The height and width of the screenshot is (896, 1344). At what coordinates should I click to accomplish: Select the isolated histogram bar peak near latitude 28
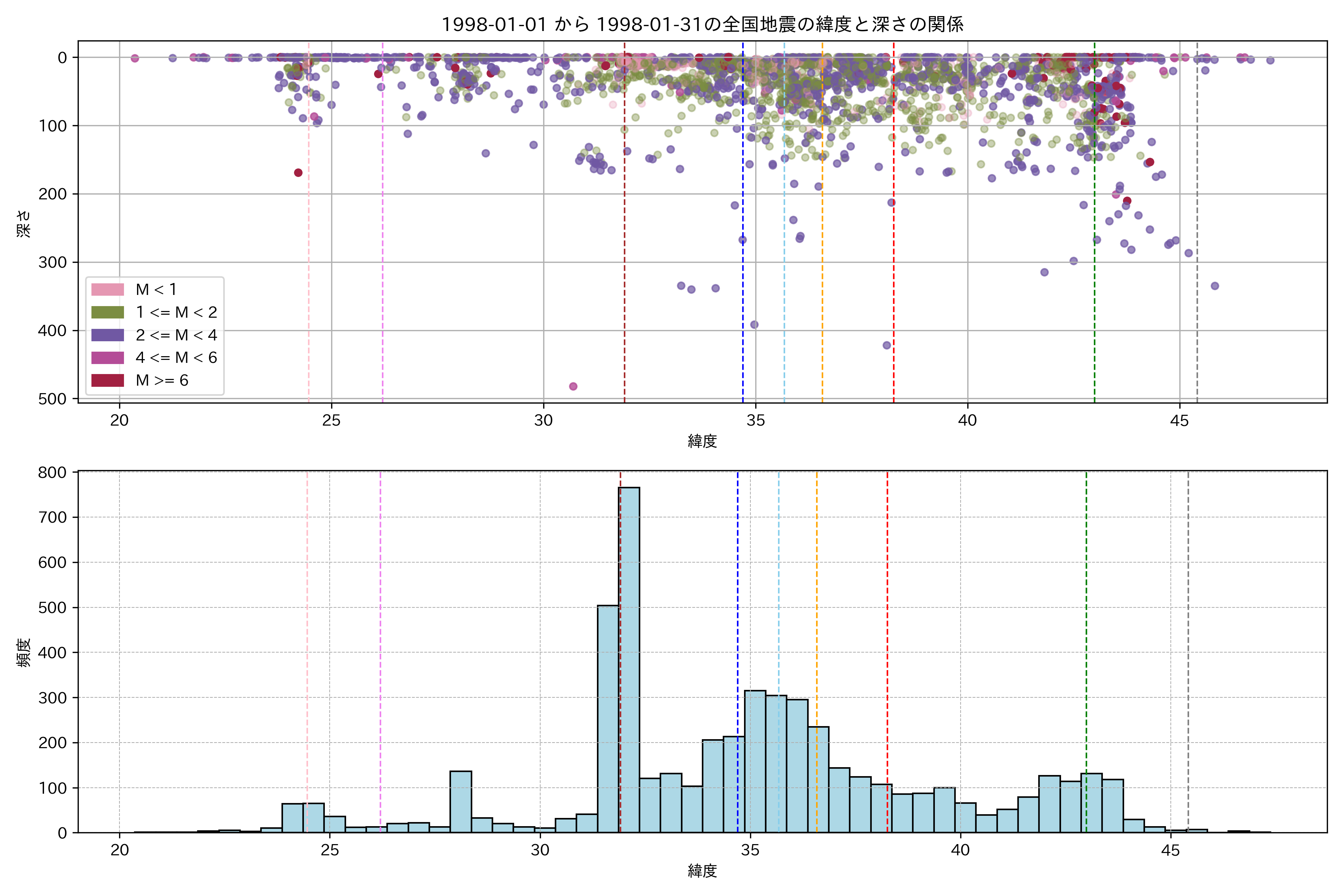pyautogui.click(x=461, y=801)
